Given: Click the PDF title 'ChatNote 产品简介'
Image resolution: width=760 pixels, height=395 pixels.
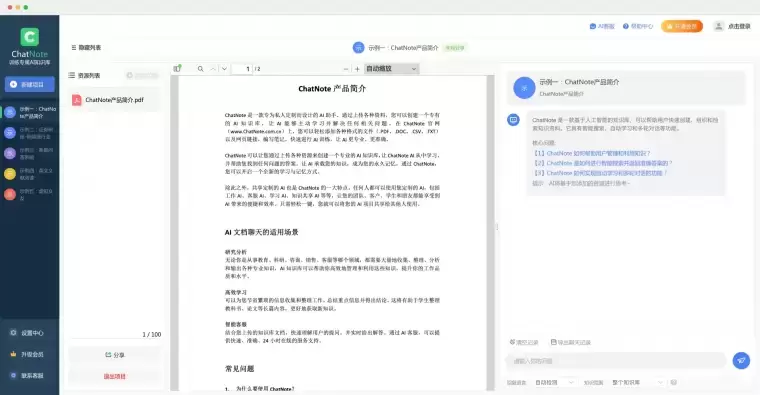Looking at the screenshot, I should tap(332, 89).
